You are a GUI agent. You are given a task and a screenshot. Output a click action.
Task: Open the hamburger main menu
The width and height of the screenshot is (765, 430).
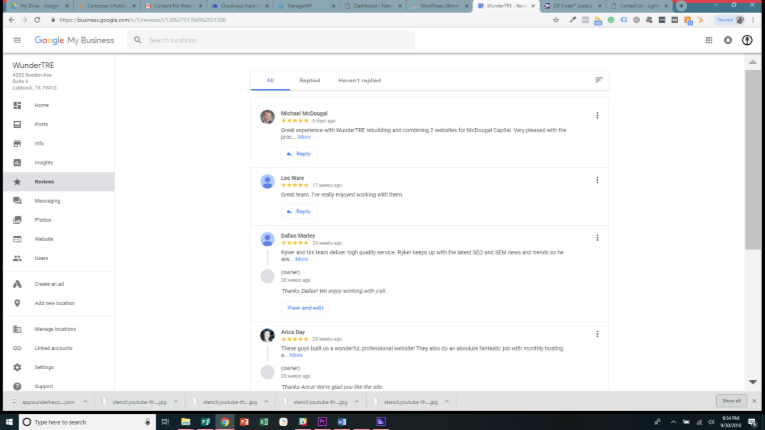[17, 41]
